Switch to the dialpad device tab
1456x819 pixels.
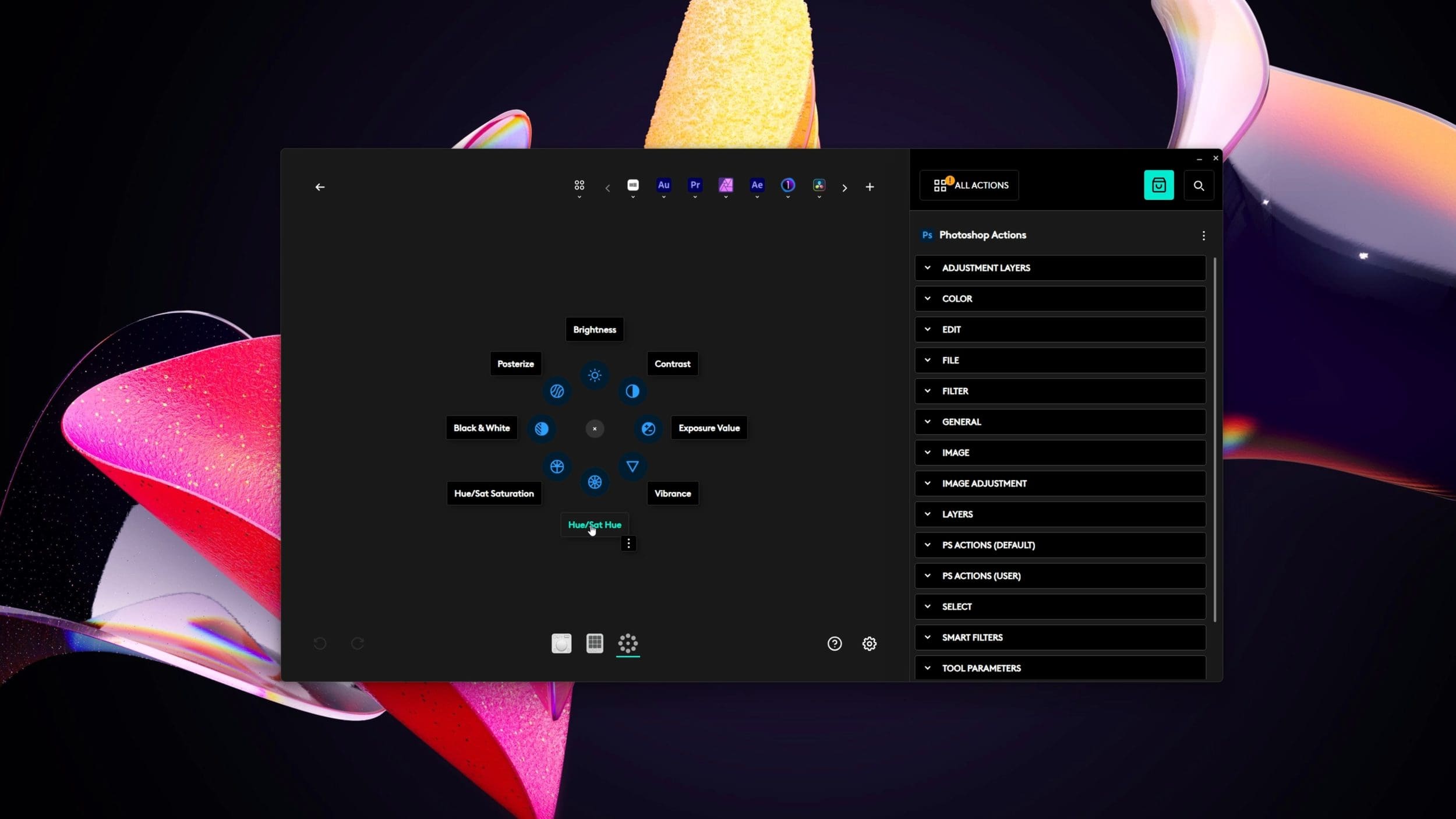click(x=561, y=643)
